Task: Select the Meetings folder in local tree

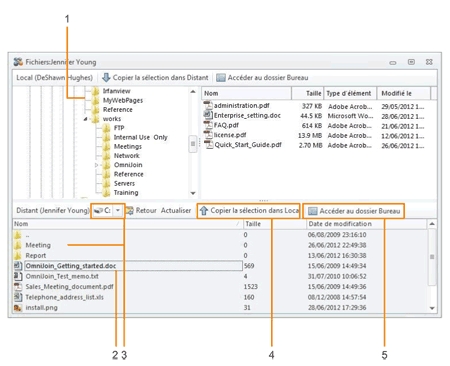Action: [x=128, y=147]
